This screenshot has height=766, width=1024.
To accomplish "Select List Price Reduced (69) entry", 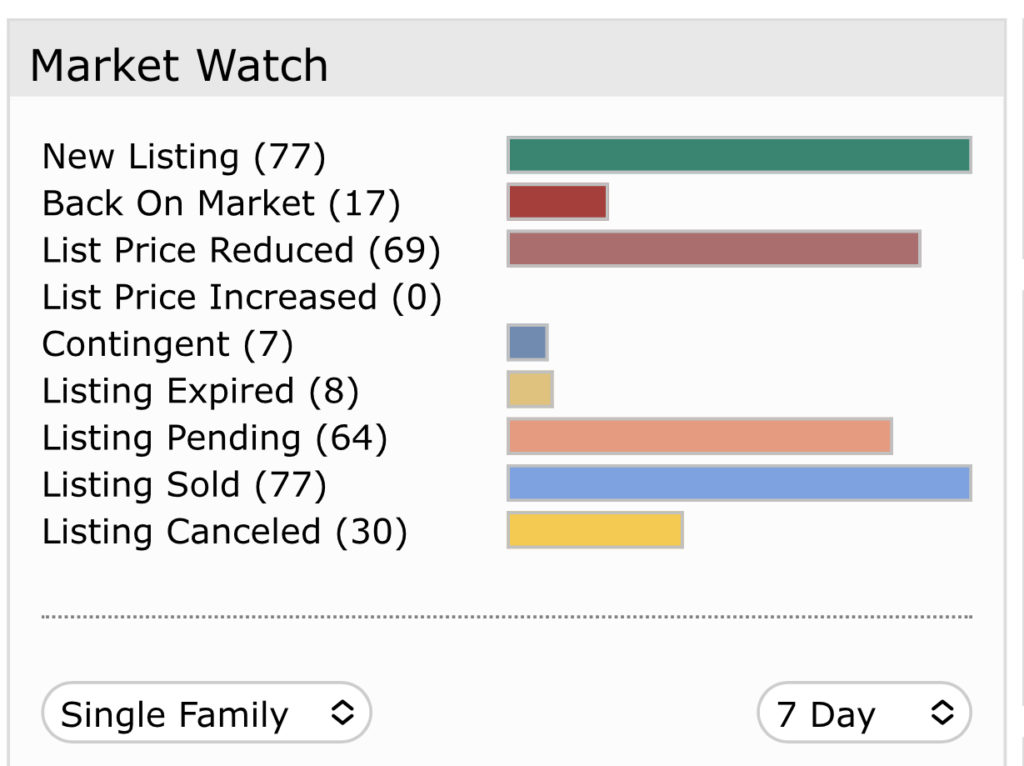I will point(241,250).
